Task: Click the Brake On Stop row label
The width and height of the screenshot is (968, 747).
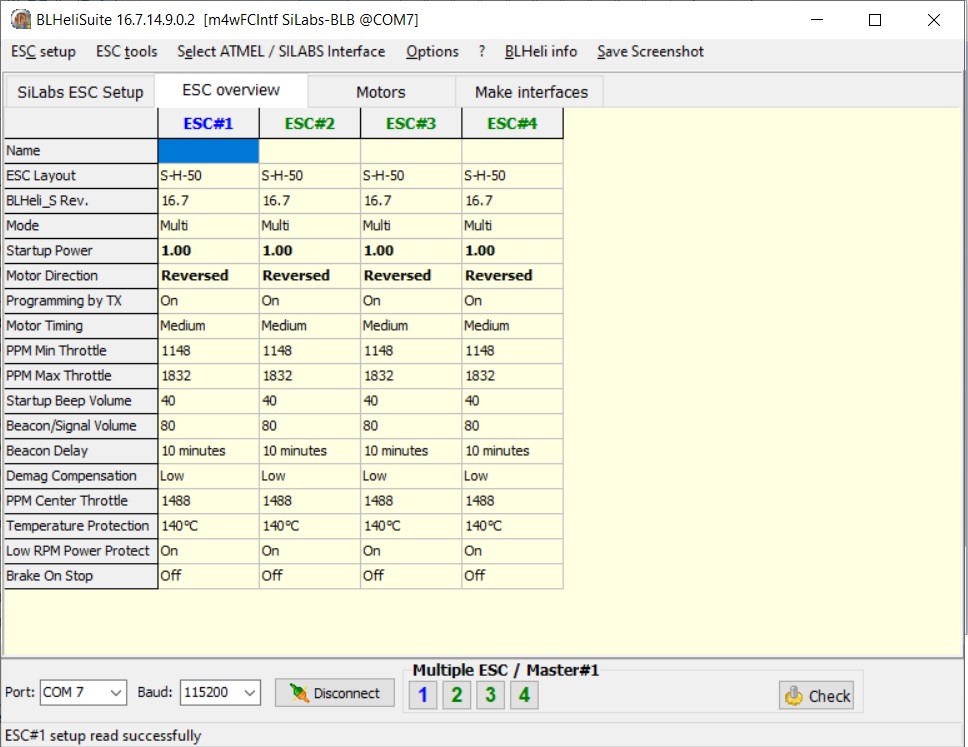Action: point(81,576)
